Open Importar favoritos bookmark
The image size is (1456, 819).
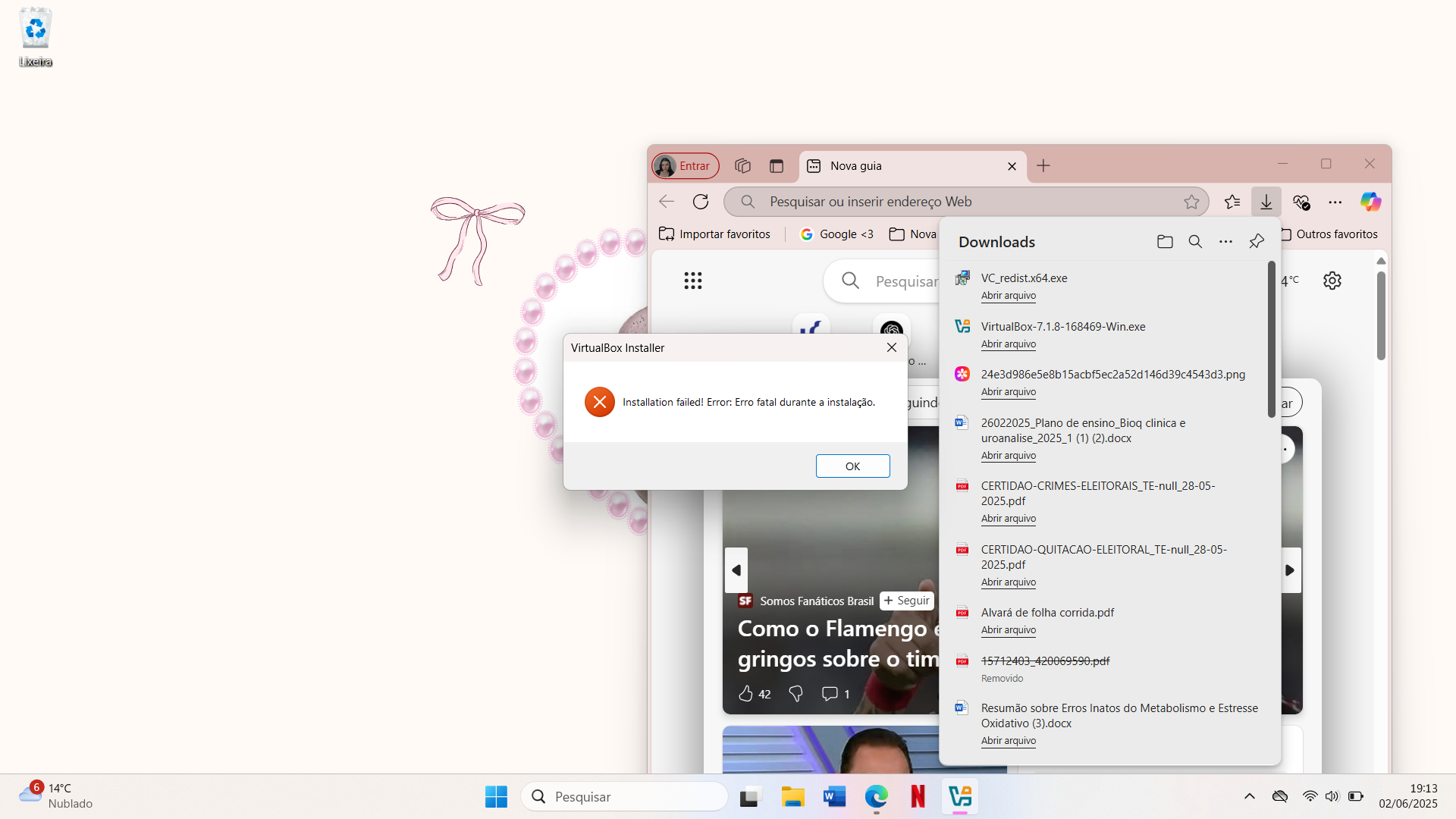714,234
